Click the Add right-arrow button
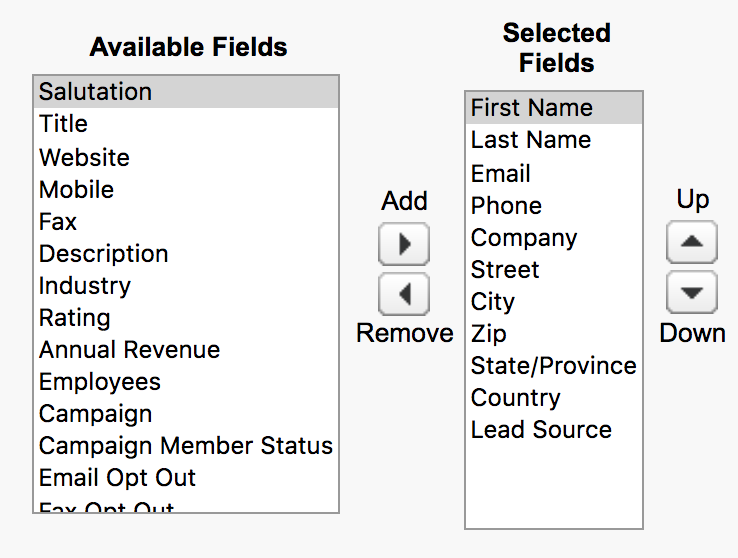 pos(404,244)
